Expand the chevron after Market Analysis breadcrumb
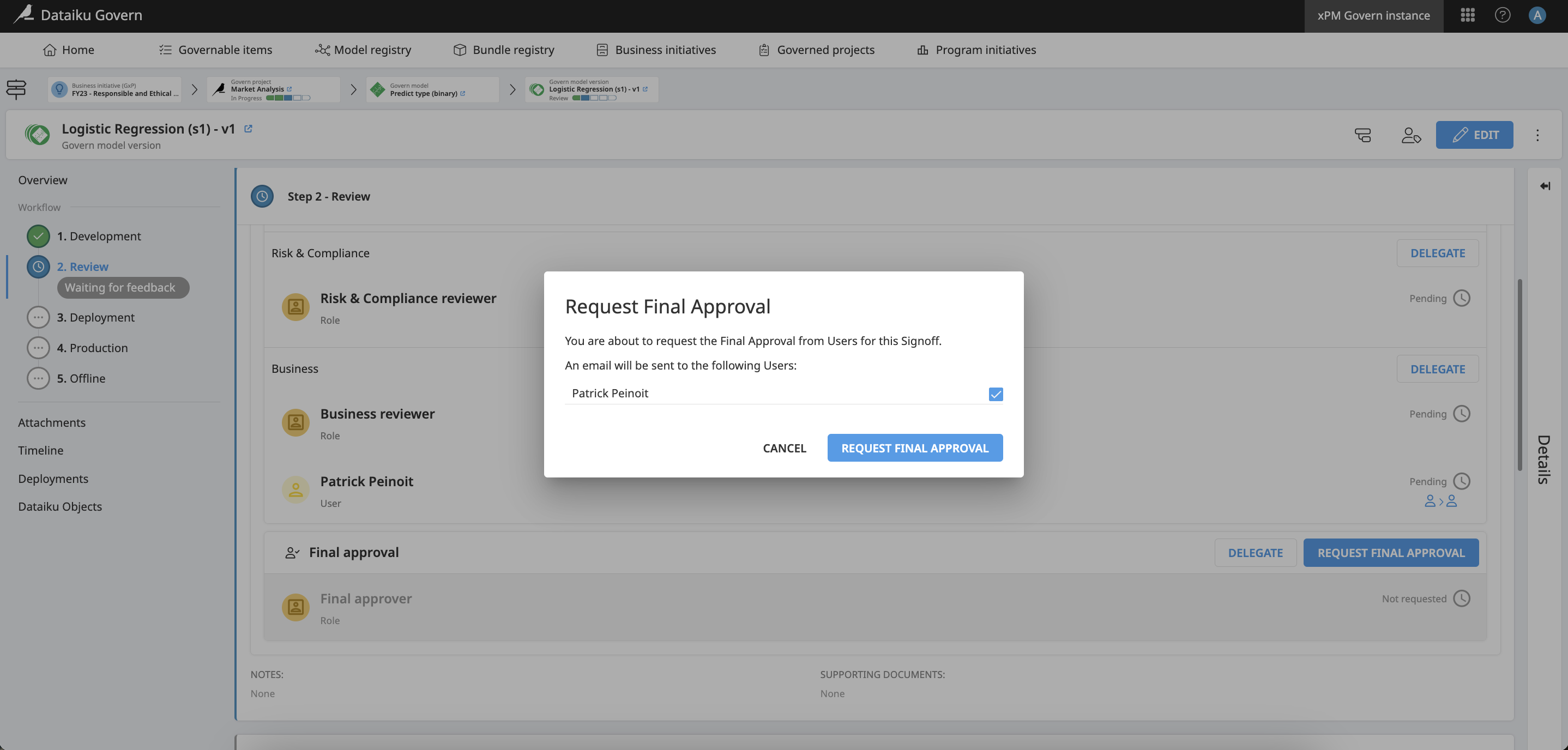This screenshot has width=1568, height=750. click(353, 89)
